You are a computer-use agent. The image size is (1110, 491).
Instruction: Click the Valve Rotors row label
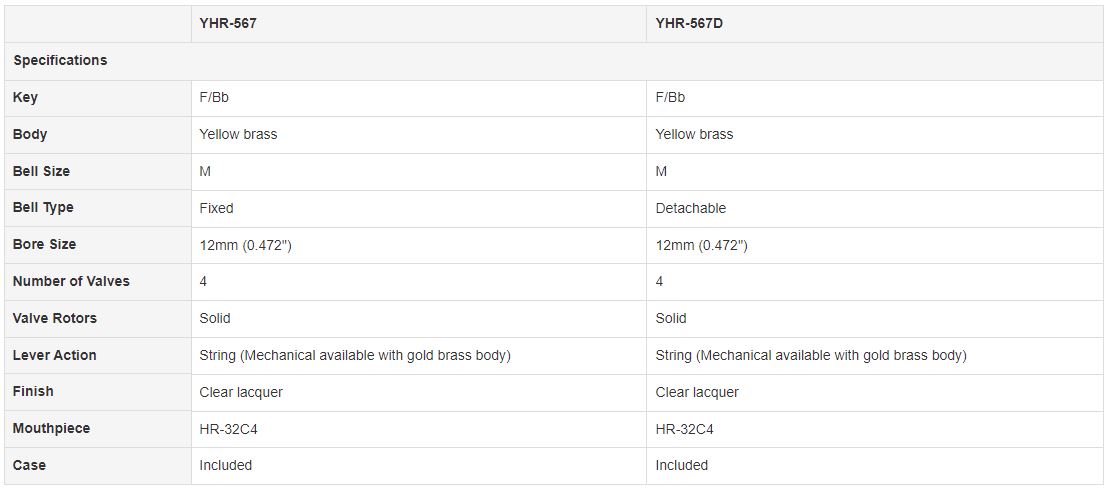(x=55, y=318)
